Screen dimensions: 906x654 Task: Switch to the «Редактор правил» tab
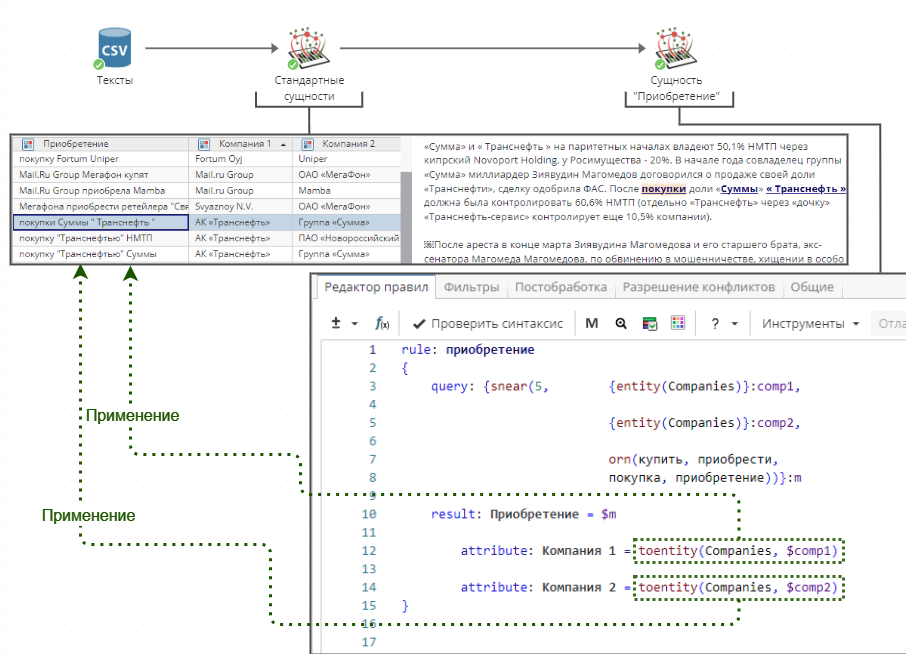[376, 287]
